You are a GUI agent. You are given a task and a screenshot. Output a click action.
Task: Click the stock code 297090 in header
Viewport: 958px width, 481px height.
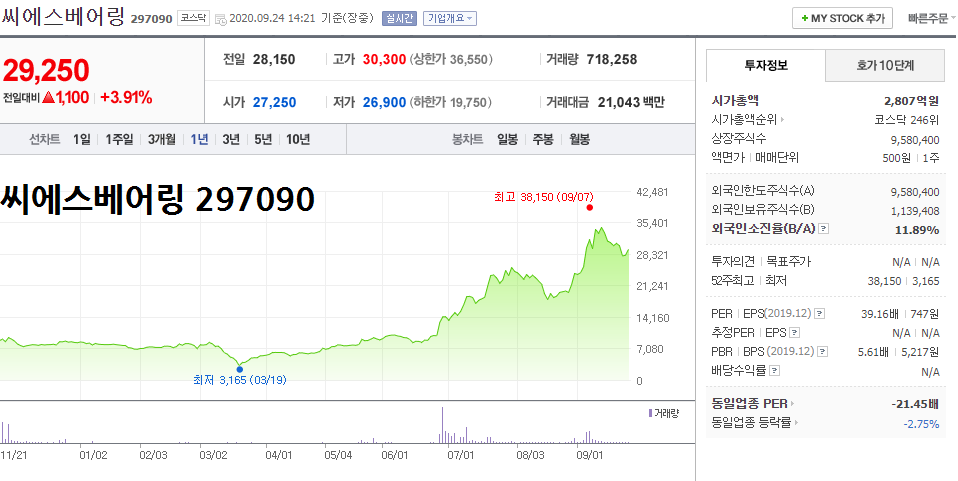point(152,19)
